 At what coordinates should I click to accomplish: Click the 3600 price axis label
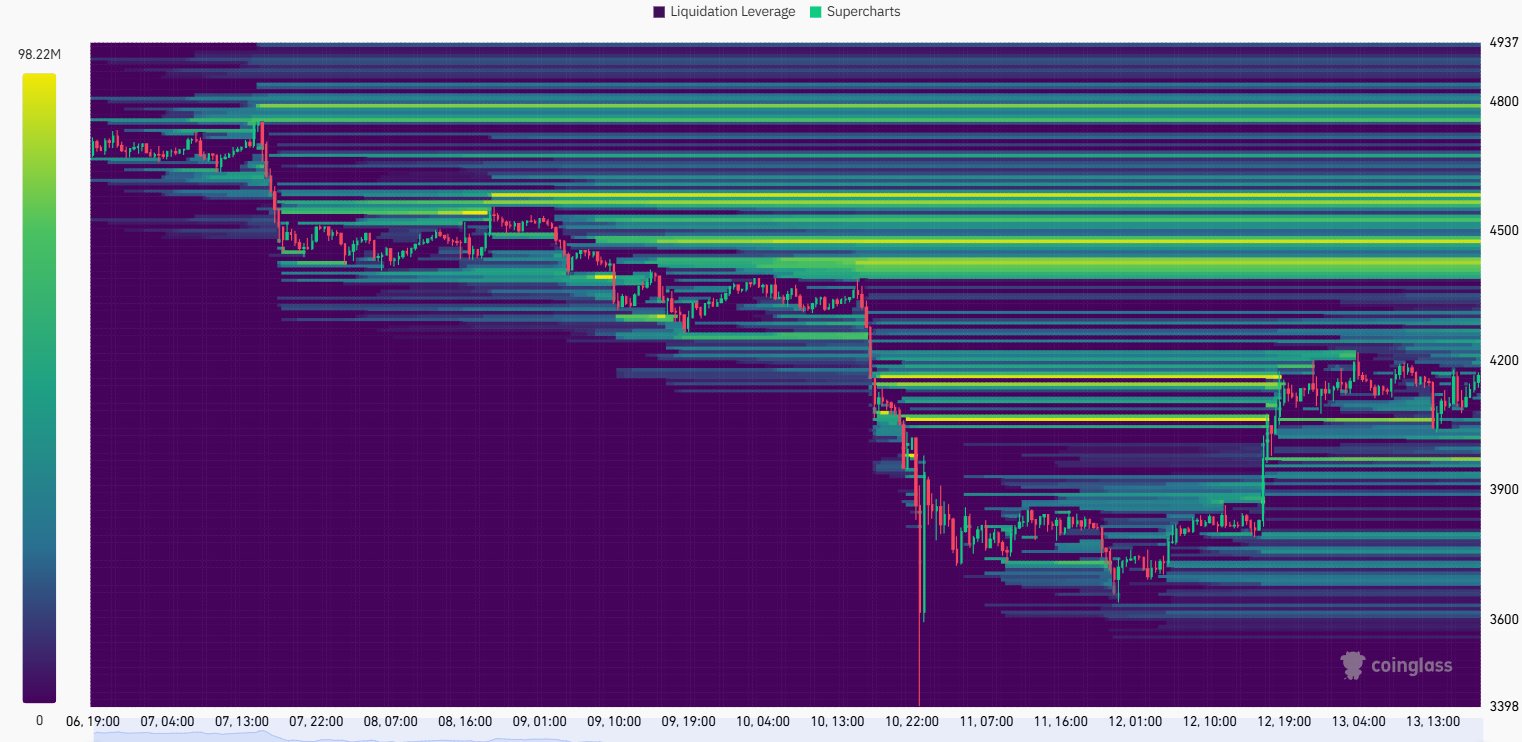[1504, 620]
